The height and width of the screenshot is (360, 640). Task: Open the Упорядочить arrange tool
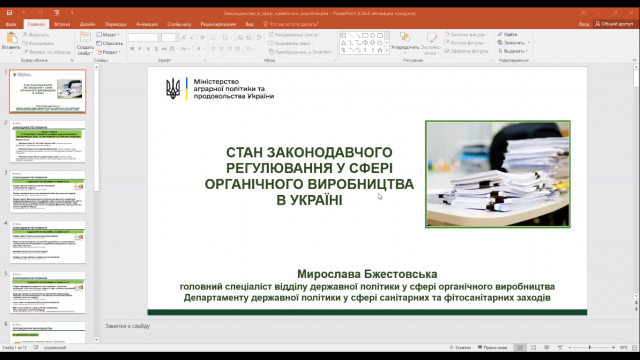405,42
